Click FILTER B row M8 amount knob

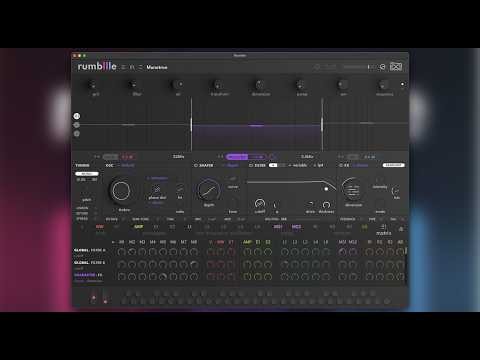194,265
